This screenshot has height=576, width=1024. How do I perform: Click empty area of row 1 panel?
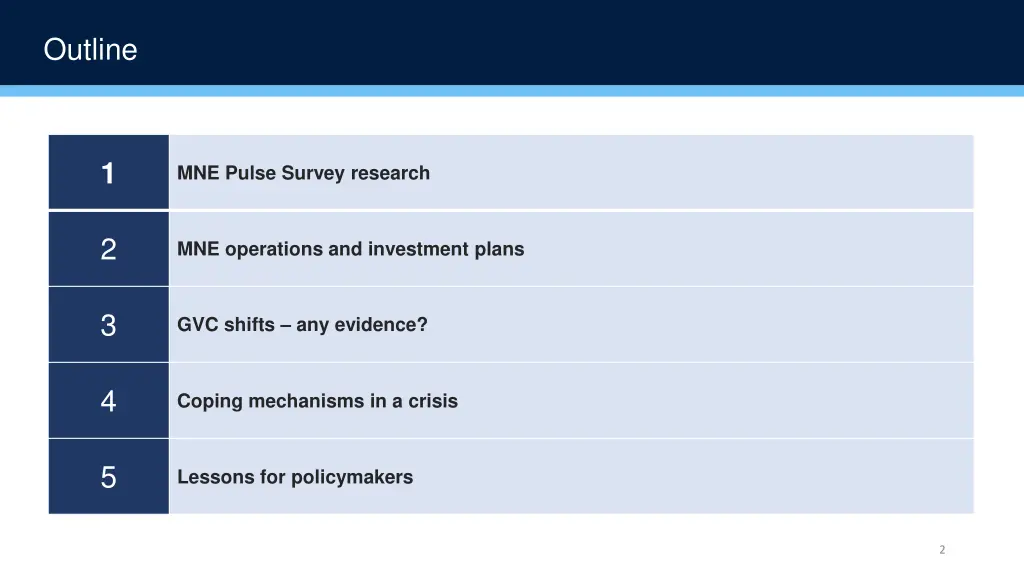pyautogui.click(x=702, y=172)
